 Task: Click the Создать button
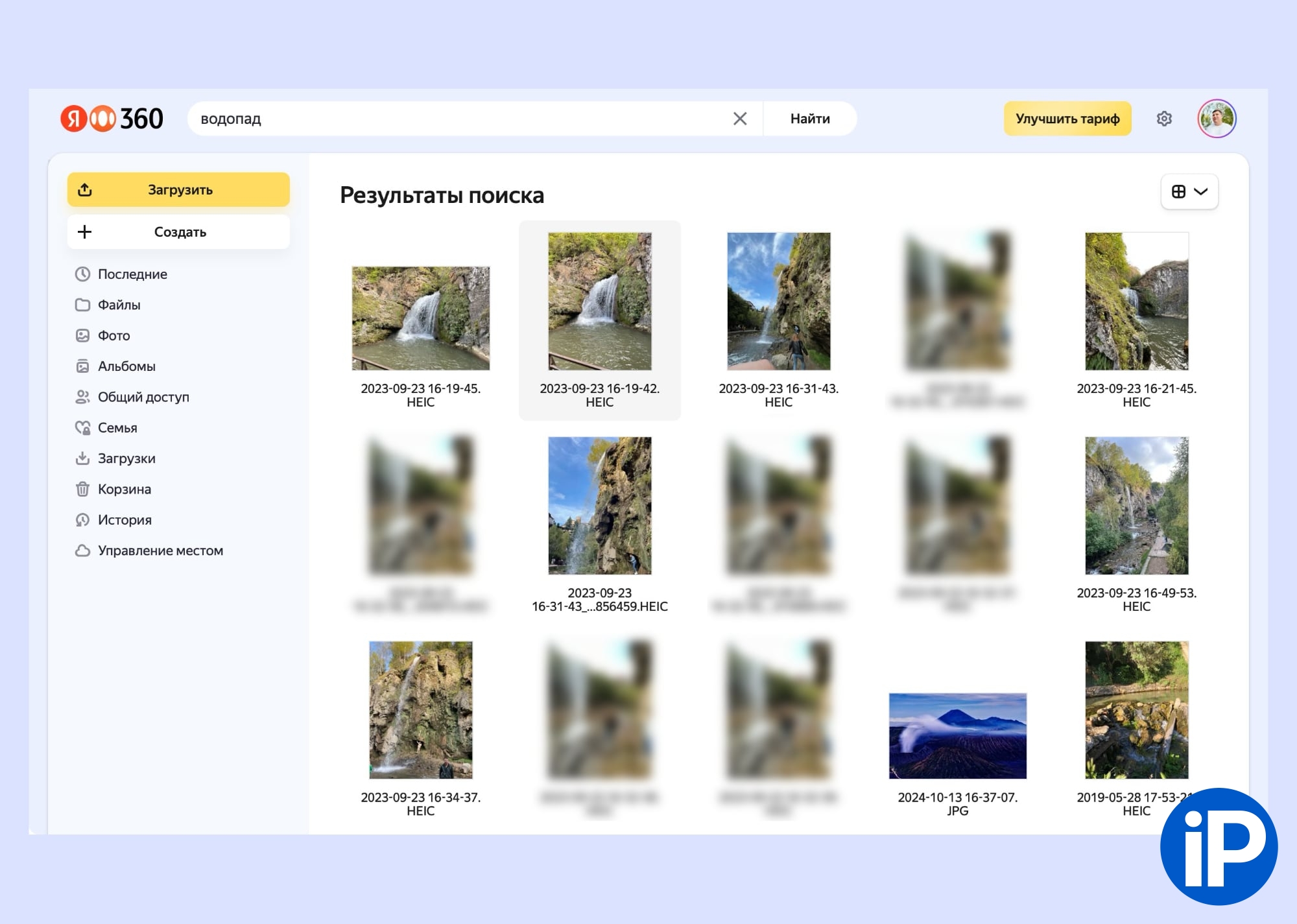[x=178, y=232]
